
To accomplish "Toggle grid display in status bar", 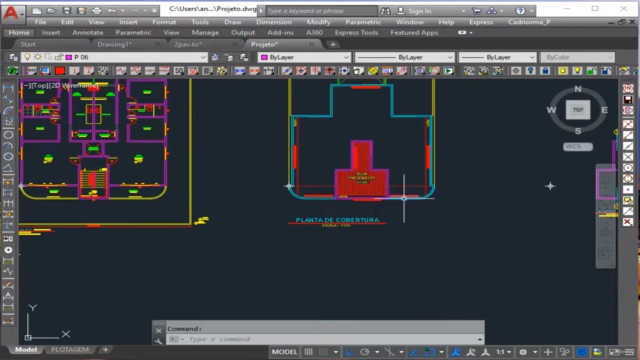I will click(309, 352).
